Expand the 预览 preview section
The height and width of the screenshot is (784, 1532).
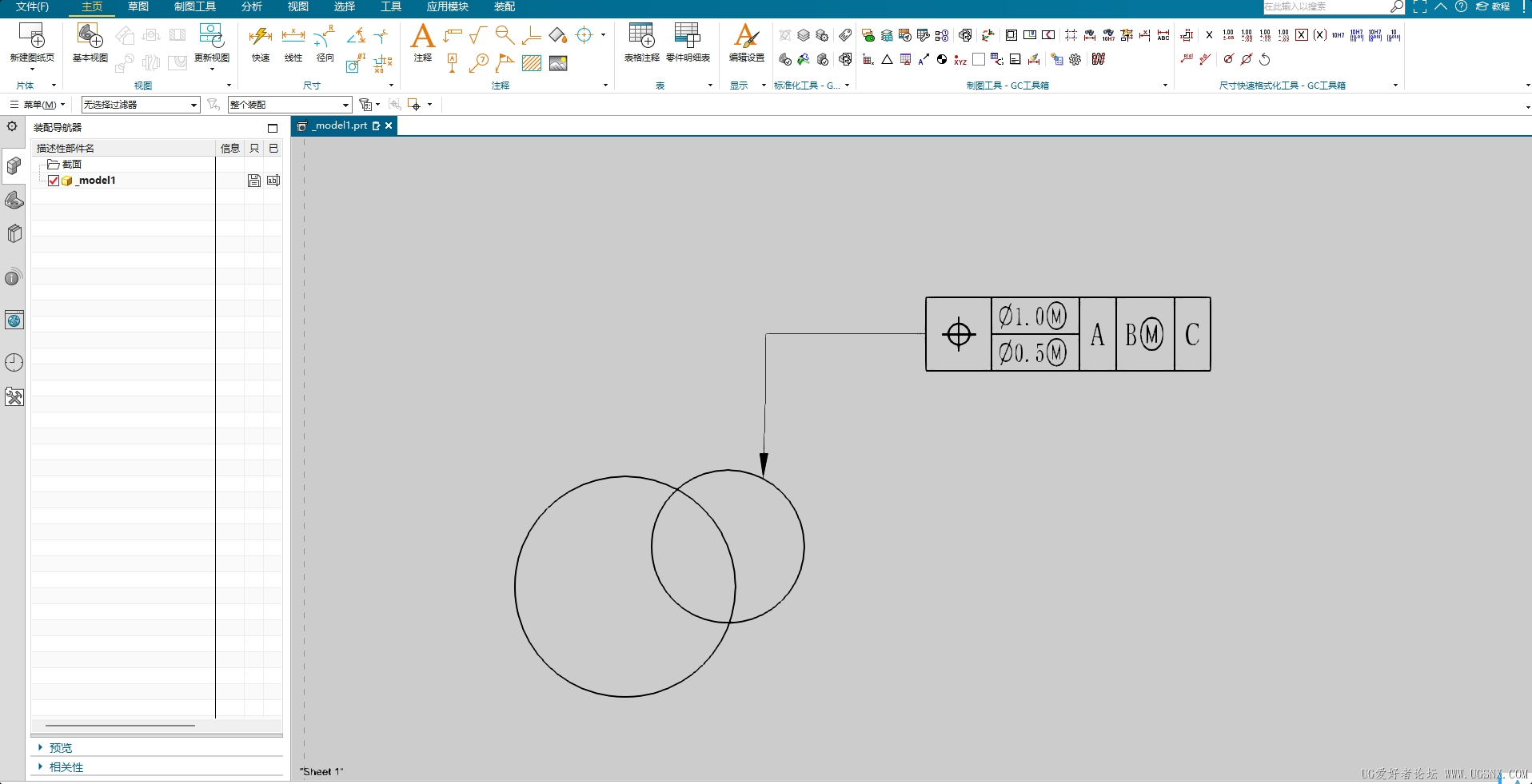pos(61,748)
